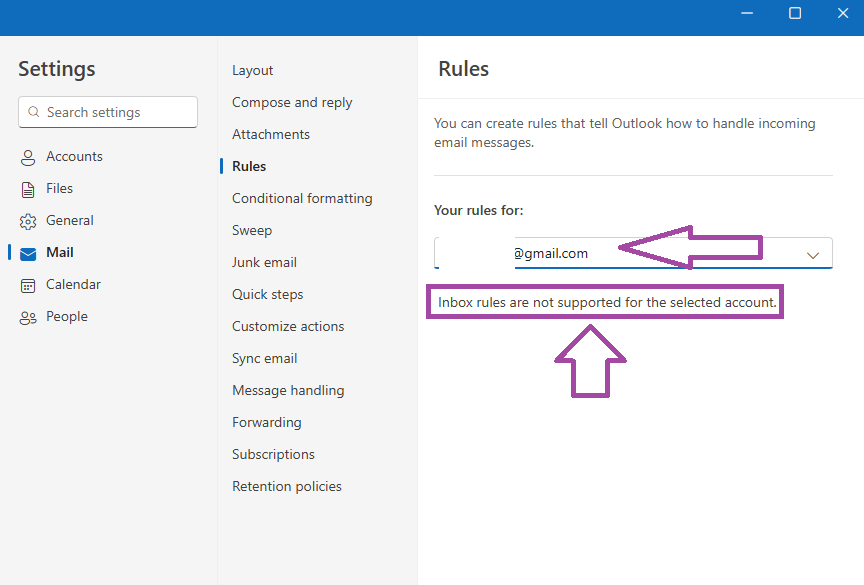The image size is (864, 585).
Task: Select Mail settings category
Action: (60, 252)
